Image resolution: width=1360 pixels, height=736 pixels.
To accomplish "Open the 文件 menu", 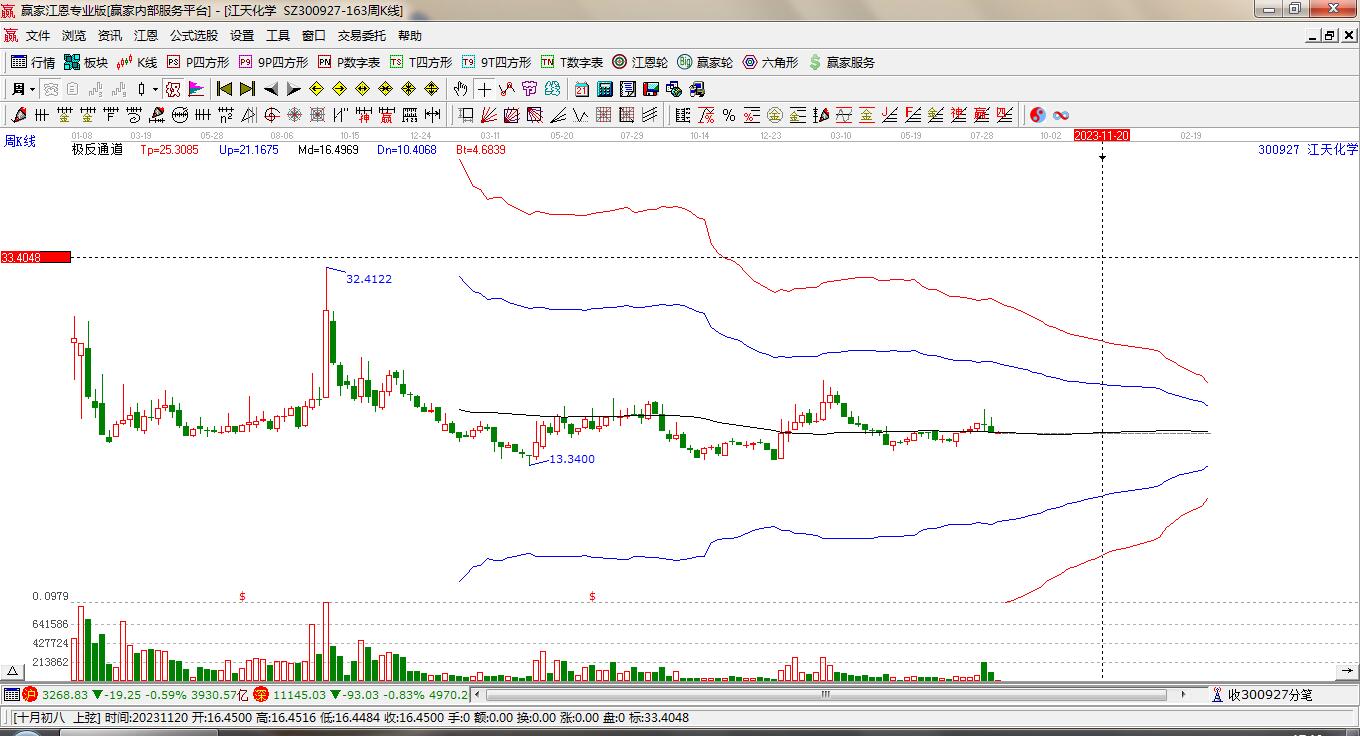I will [38, 36].
